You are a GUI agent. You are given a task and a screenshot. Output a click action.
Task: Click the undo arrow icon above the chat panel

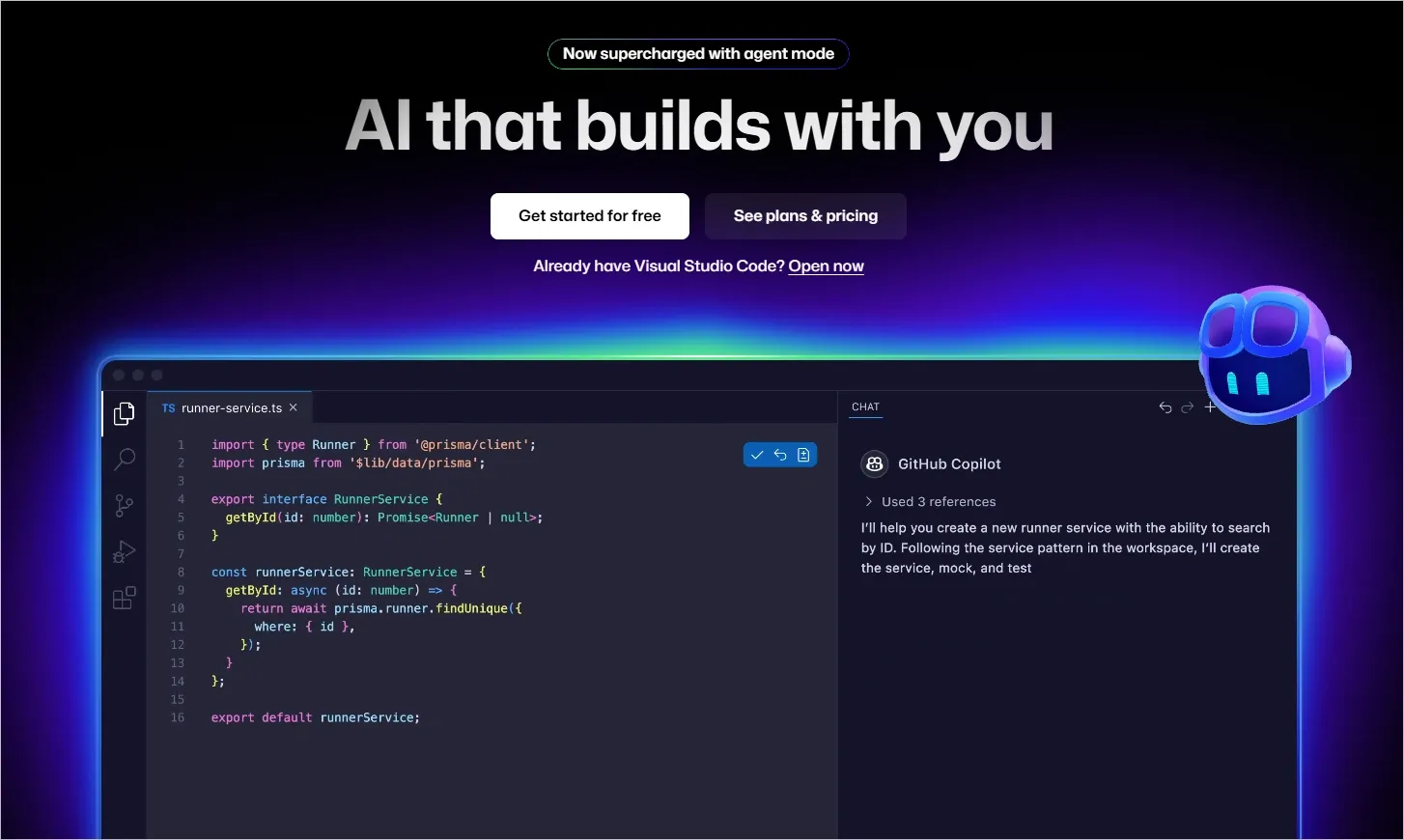click(x=1165, y=406)
